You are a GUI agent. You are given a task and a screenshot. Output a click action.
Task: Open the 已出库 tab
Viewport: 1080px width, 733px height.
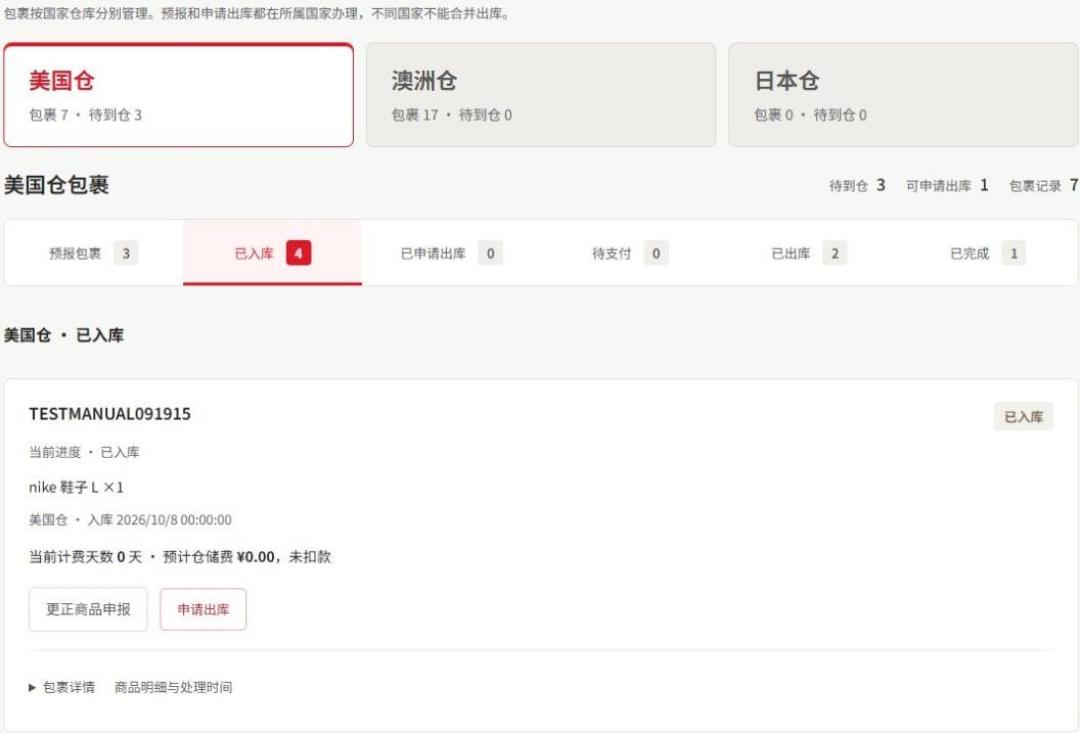[809, 254]
